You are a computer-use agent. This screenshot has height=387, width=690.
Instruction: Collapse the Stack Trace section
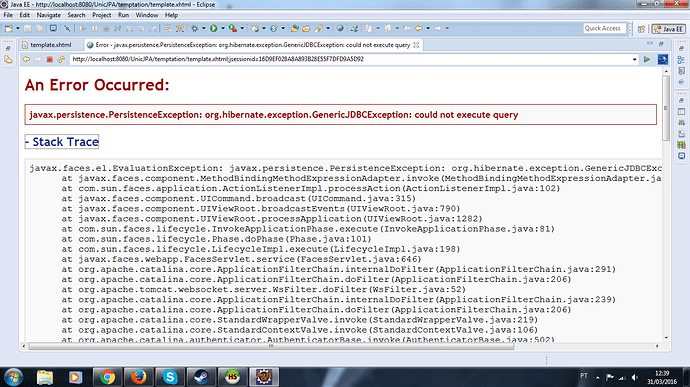[62, 142]
